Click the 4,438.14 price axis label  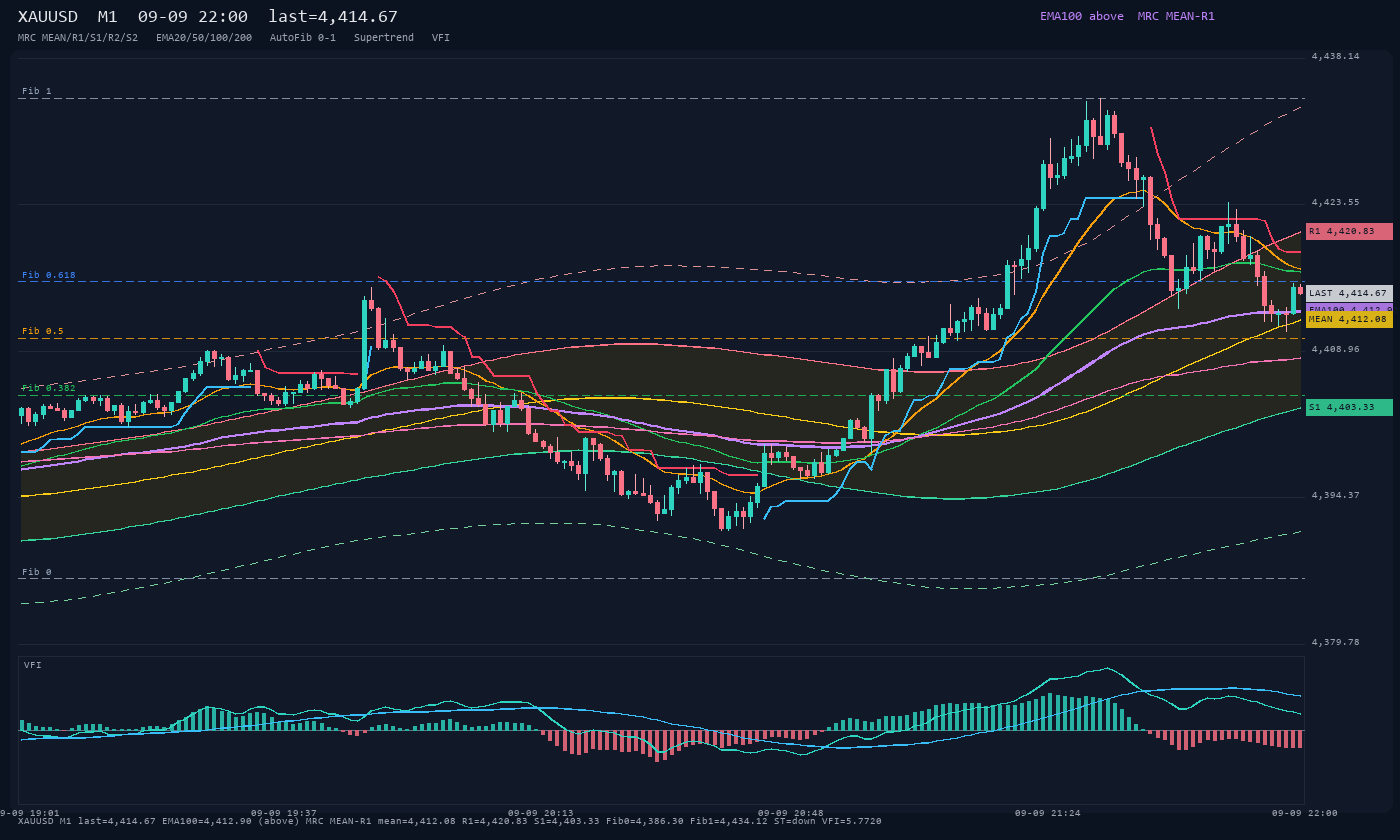(1335, 57)
